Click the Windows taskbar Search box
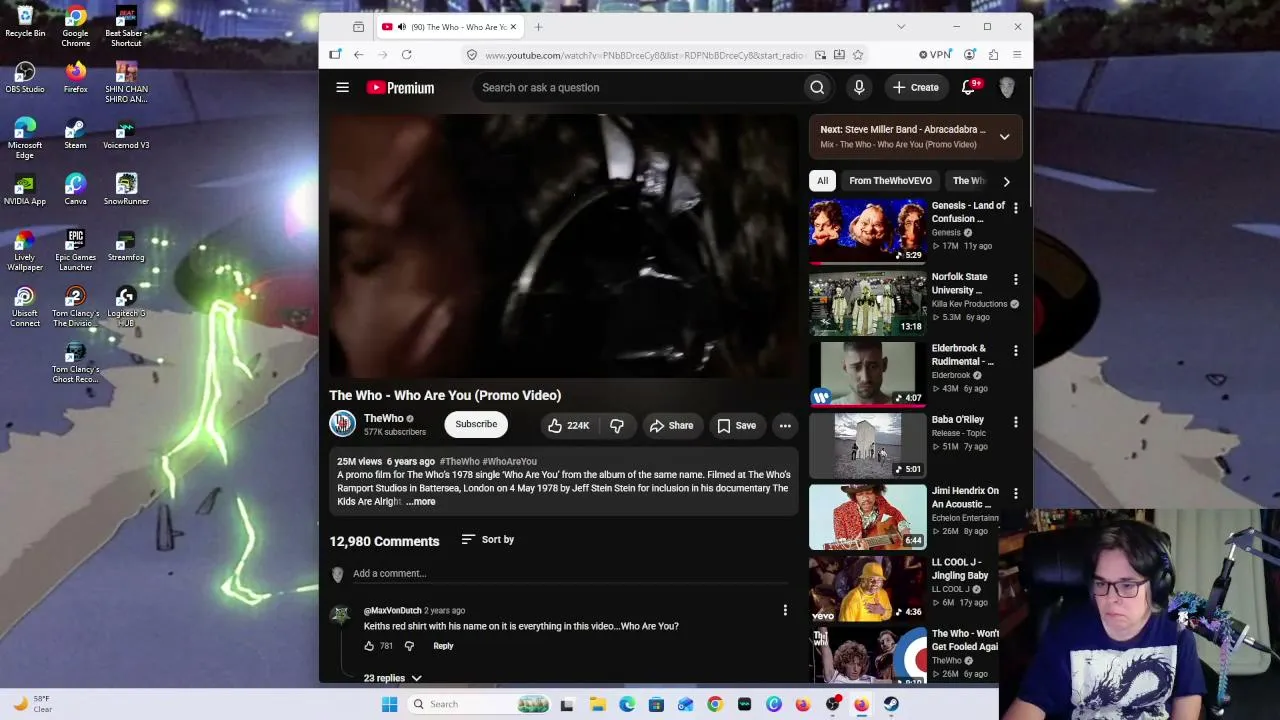 [480, 704]
